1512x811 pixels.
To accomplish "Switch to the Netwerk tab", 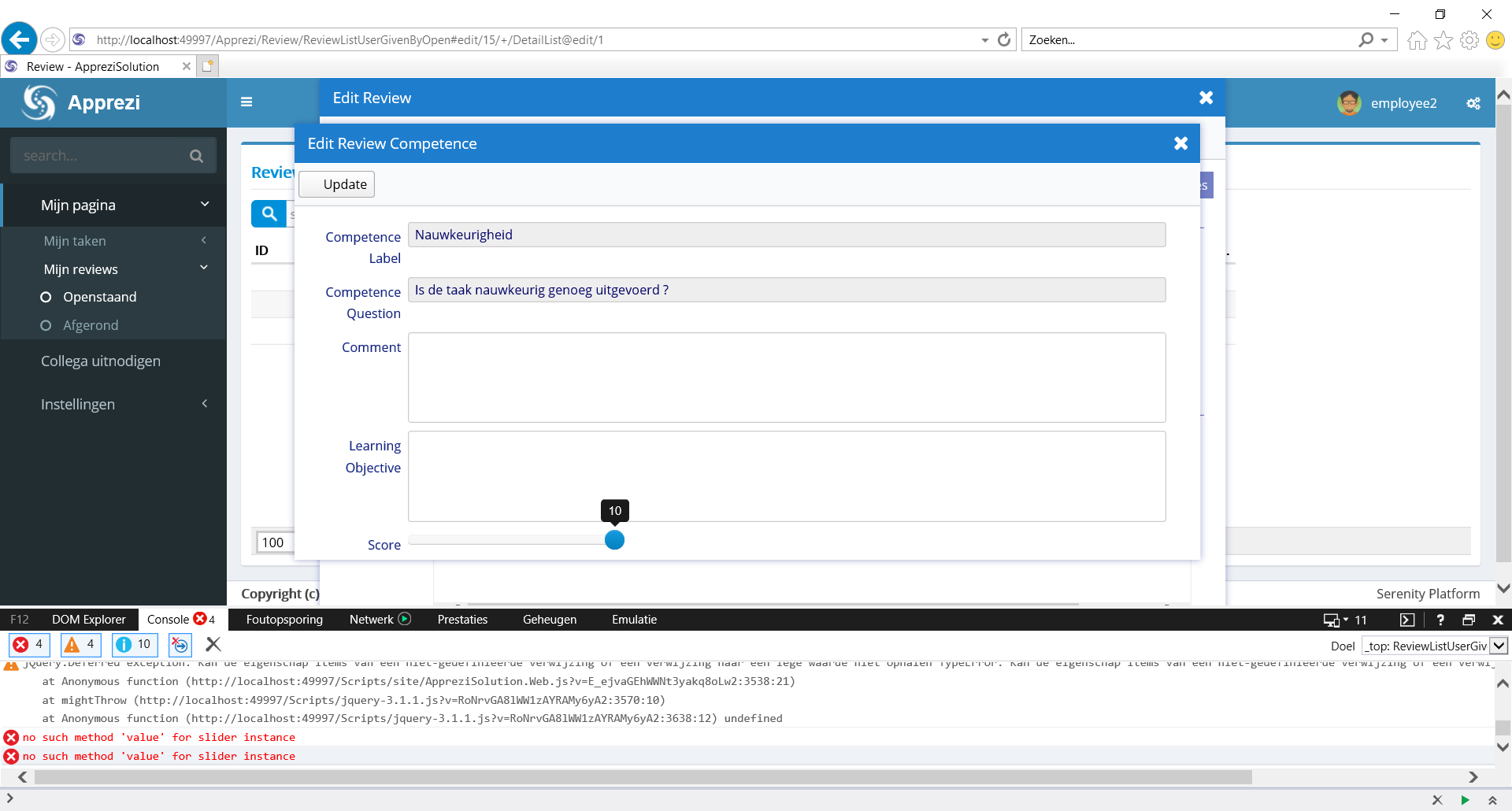I will 370,620.
